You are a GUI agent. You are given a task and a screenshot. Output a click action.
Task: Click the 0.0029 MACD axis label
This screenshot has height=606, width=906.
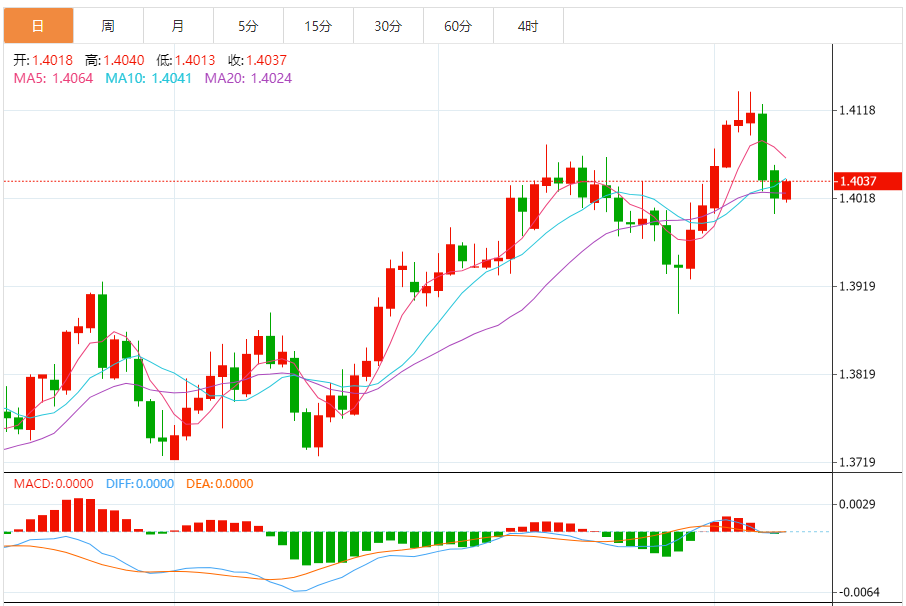pos(857,505)
